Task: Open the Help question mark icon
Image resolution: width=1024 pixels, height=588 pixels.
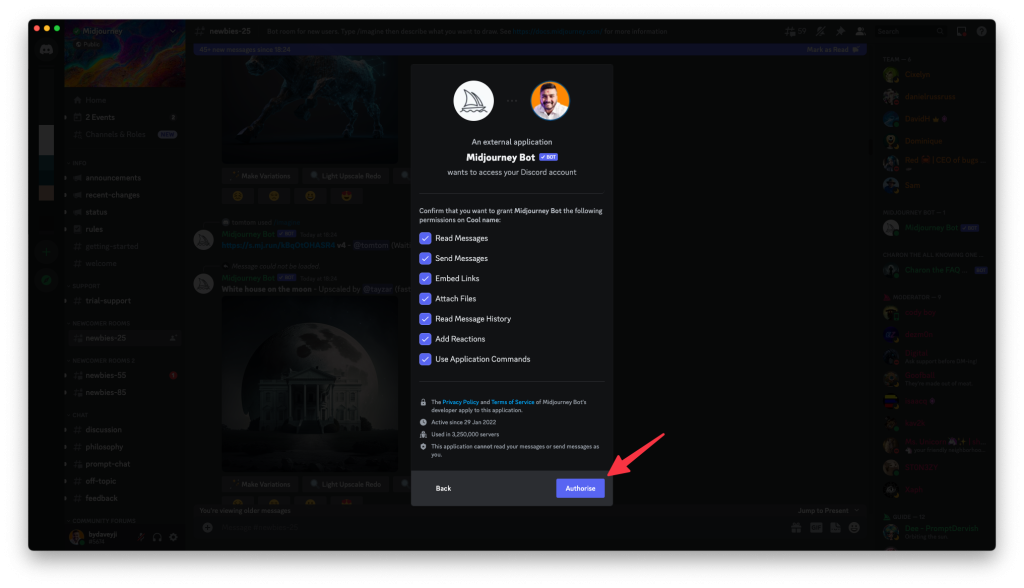Action: 982,31
